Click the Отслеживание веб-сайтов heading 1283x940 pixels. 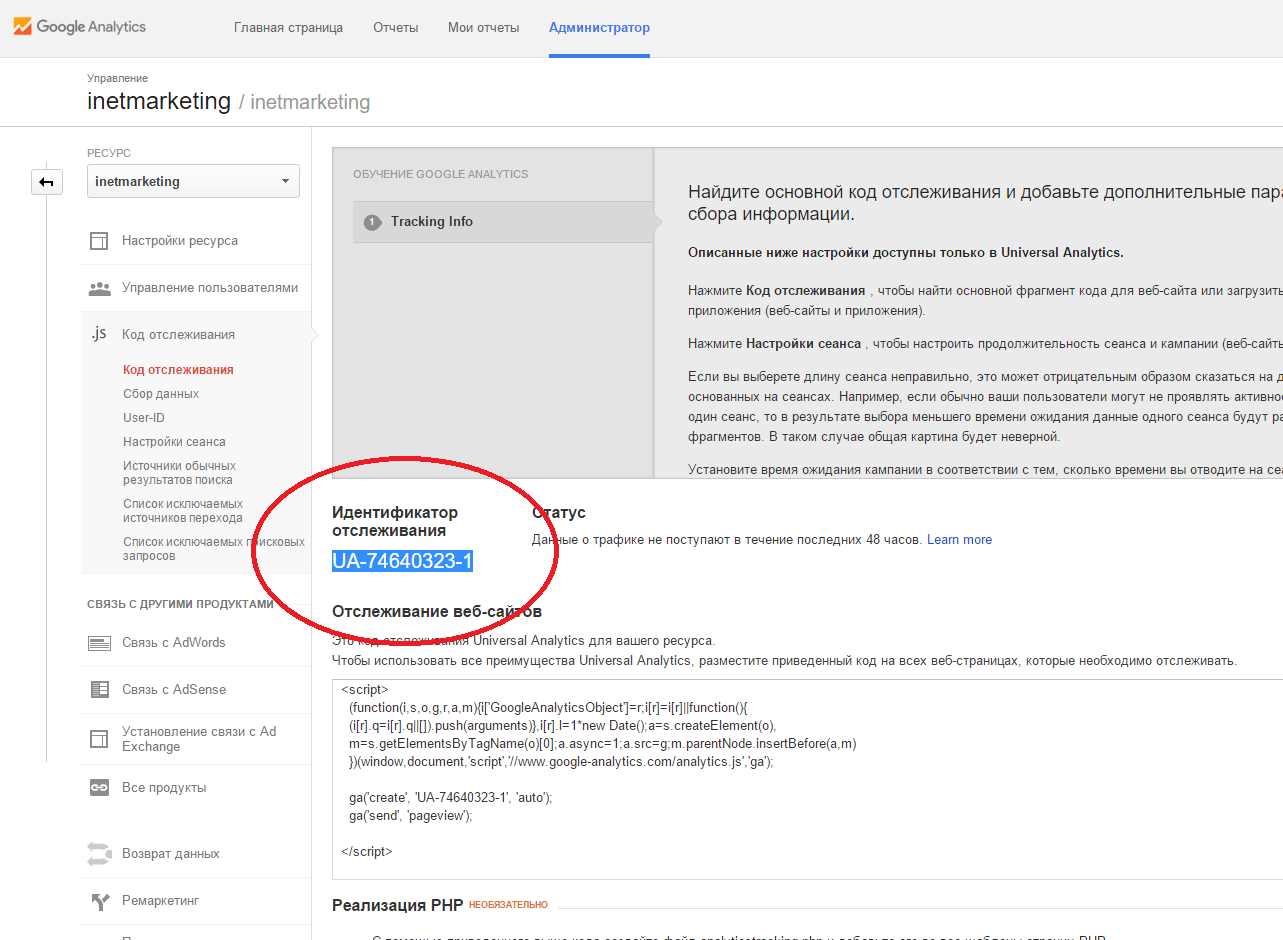[437, 611]
